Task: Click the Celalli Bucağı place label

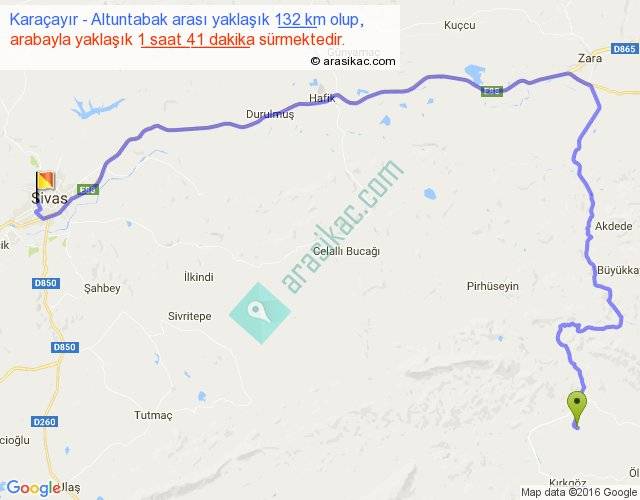Action: [x=346, y=251]
